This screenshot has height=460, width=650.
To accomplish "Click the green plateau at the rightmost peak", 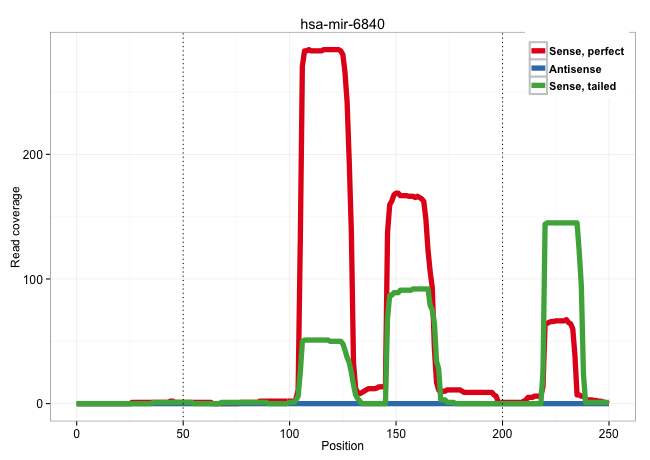I will pos(560,223).
